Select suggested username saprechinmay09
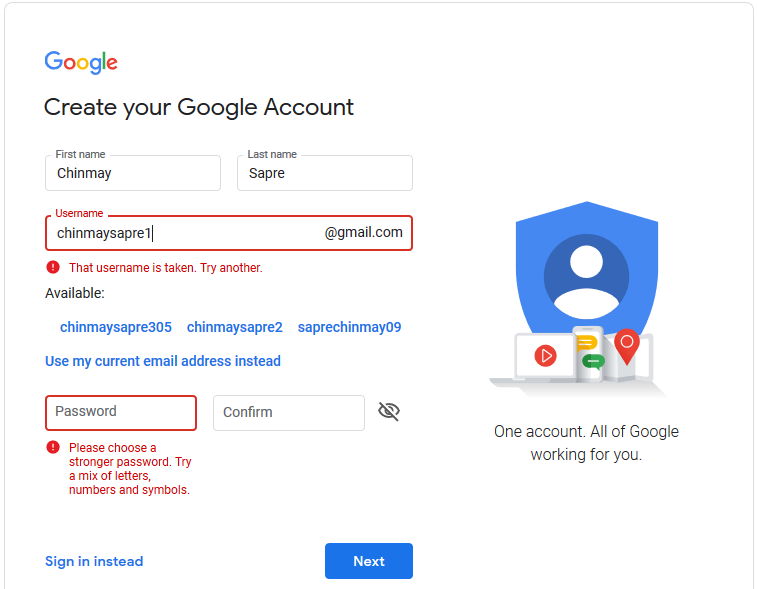This screenshot has height=589, width=761. 349,327
